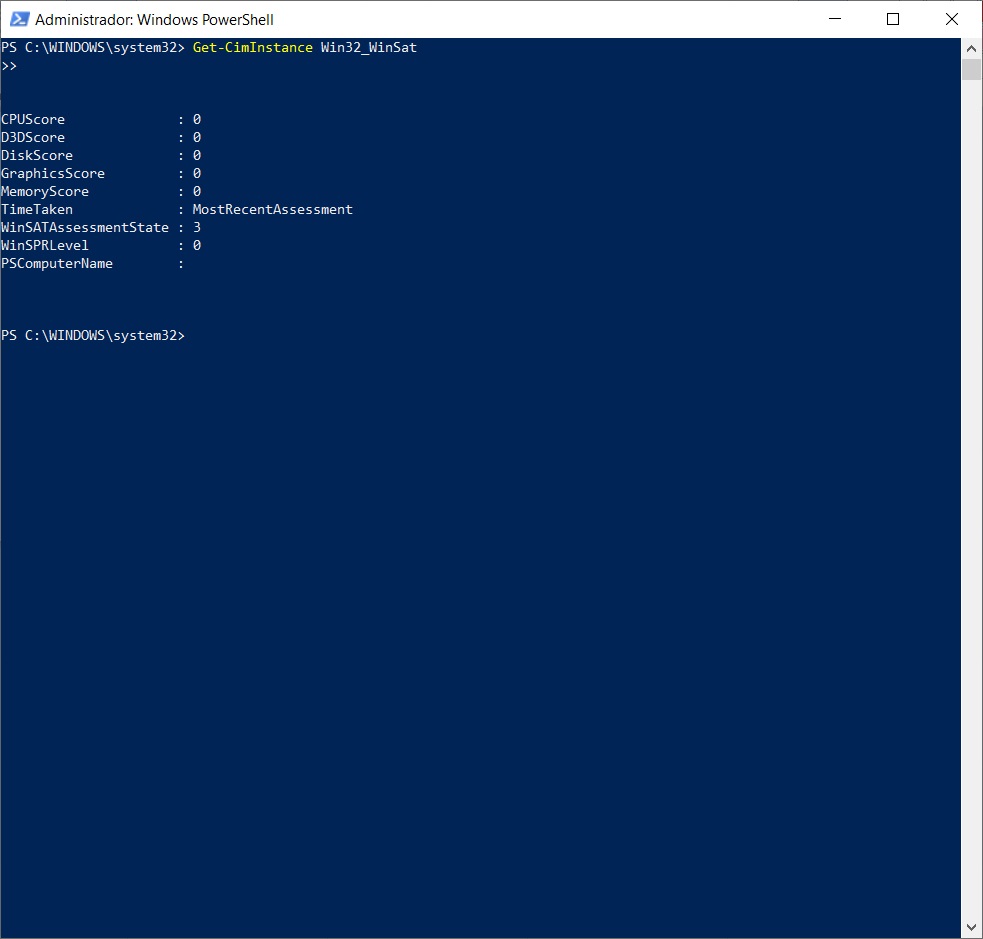Click the scrollbar down arrow

click(x=971, y=927)
